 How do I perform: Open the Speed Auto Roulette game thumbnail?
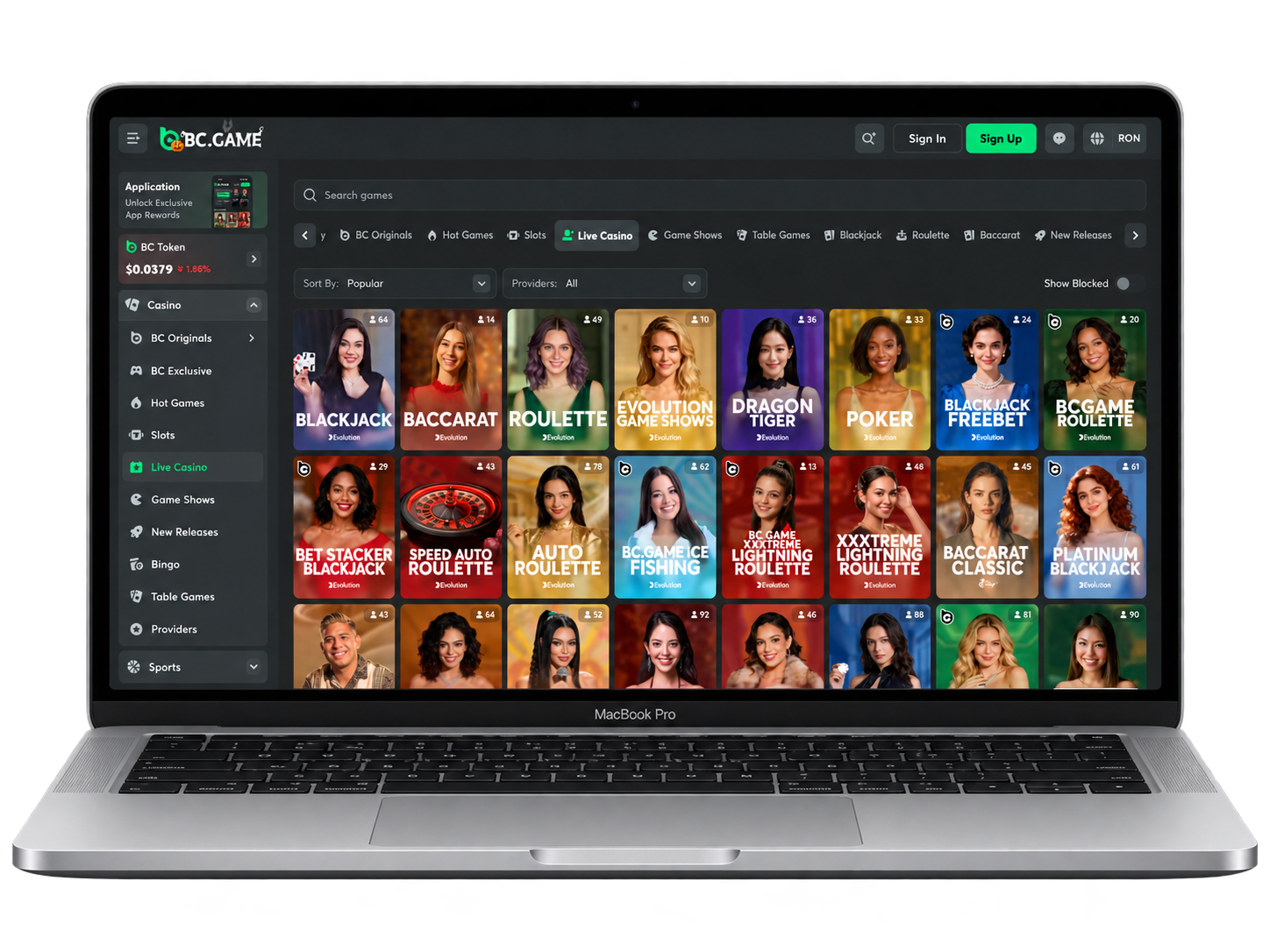pyautogui.click(x=451, y=527)
